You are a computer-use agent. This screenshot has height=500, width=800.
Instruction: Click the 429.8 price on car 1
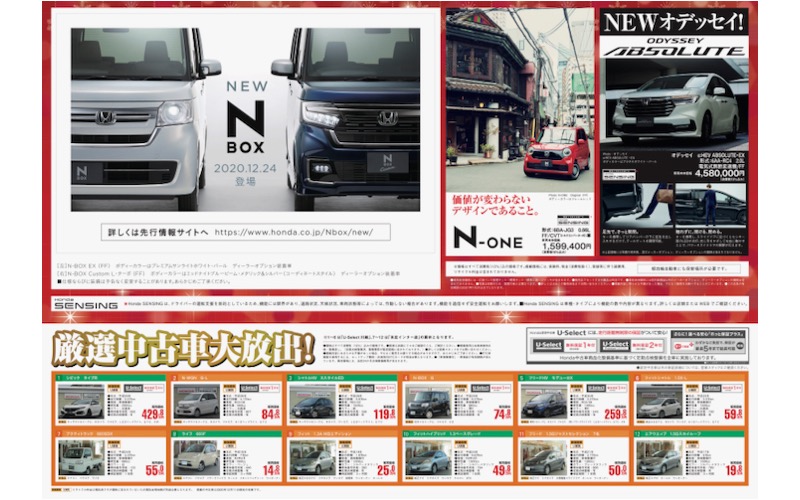pos(153,414)
